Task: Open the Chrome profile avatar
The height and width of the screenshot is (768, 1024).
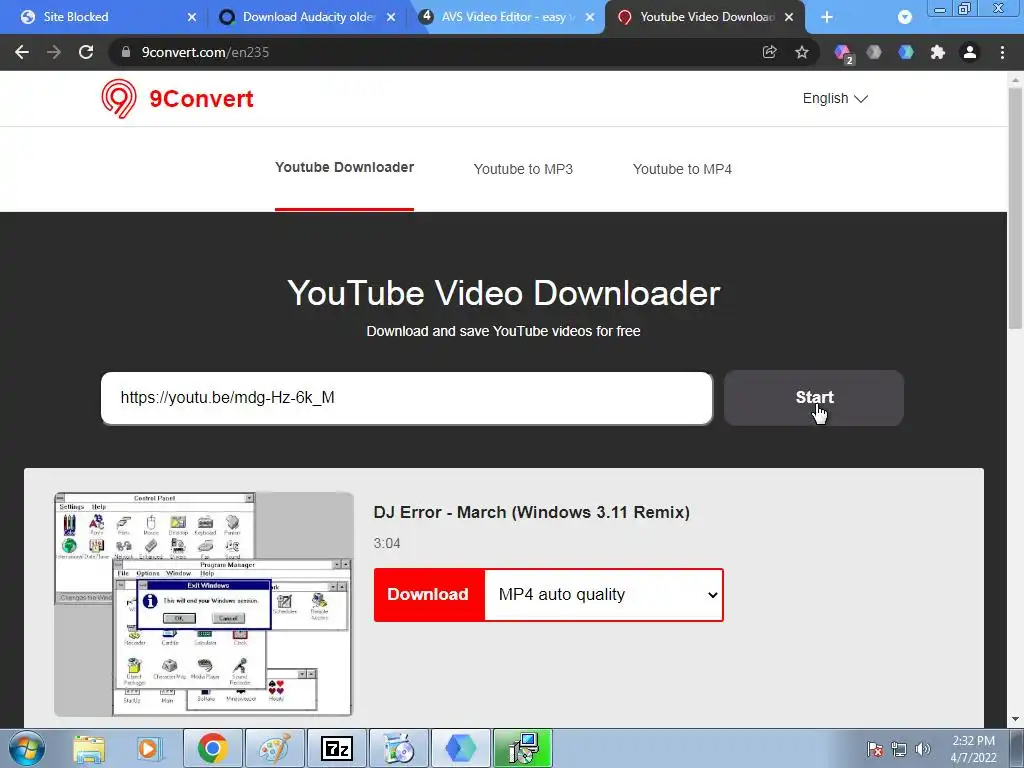Action: pos(970,52)
